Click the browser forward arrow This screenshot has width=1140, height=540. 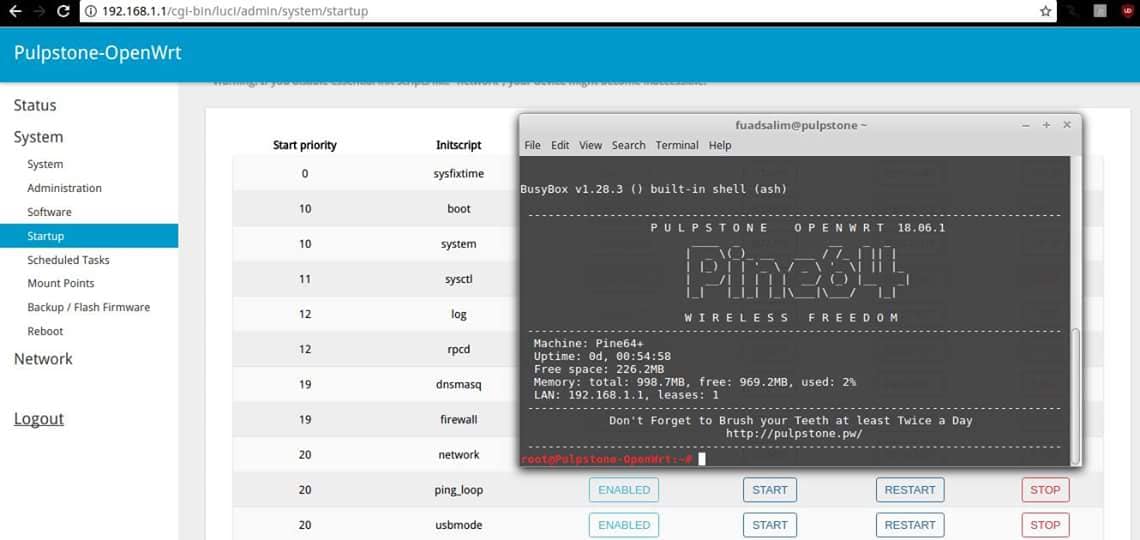tap(39, 11)
